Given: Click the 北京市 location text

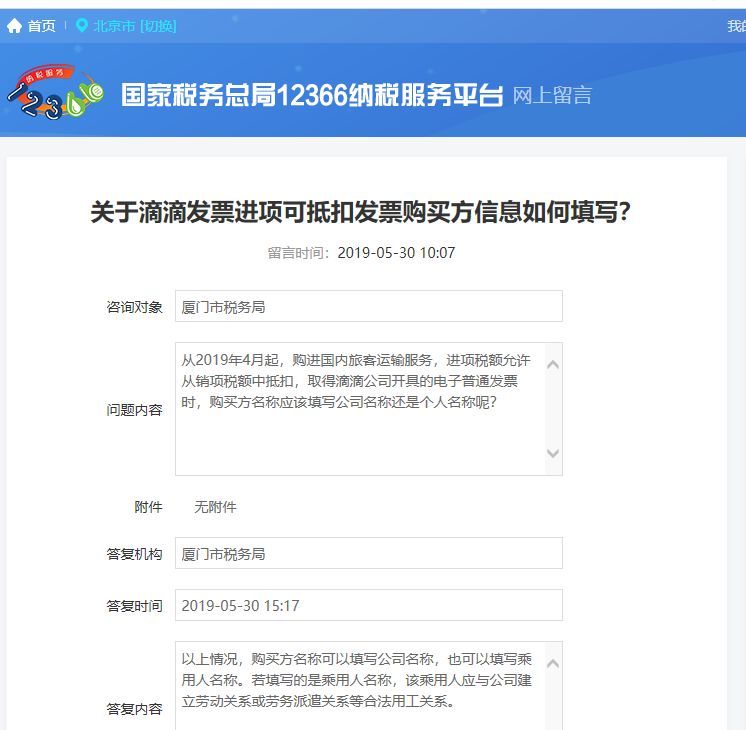Looking at the screenshot, I should [x=114, y=26].
